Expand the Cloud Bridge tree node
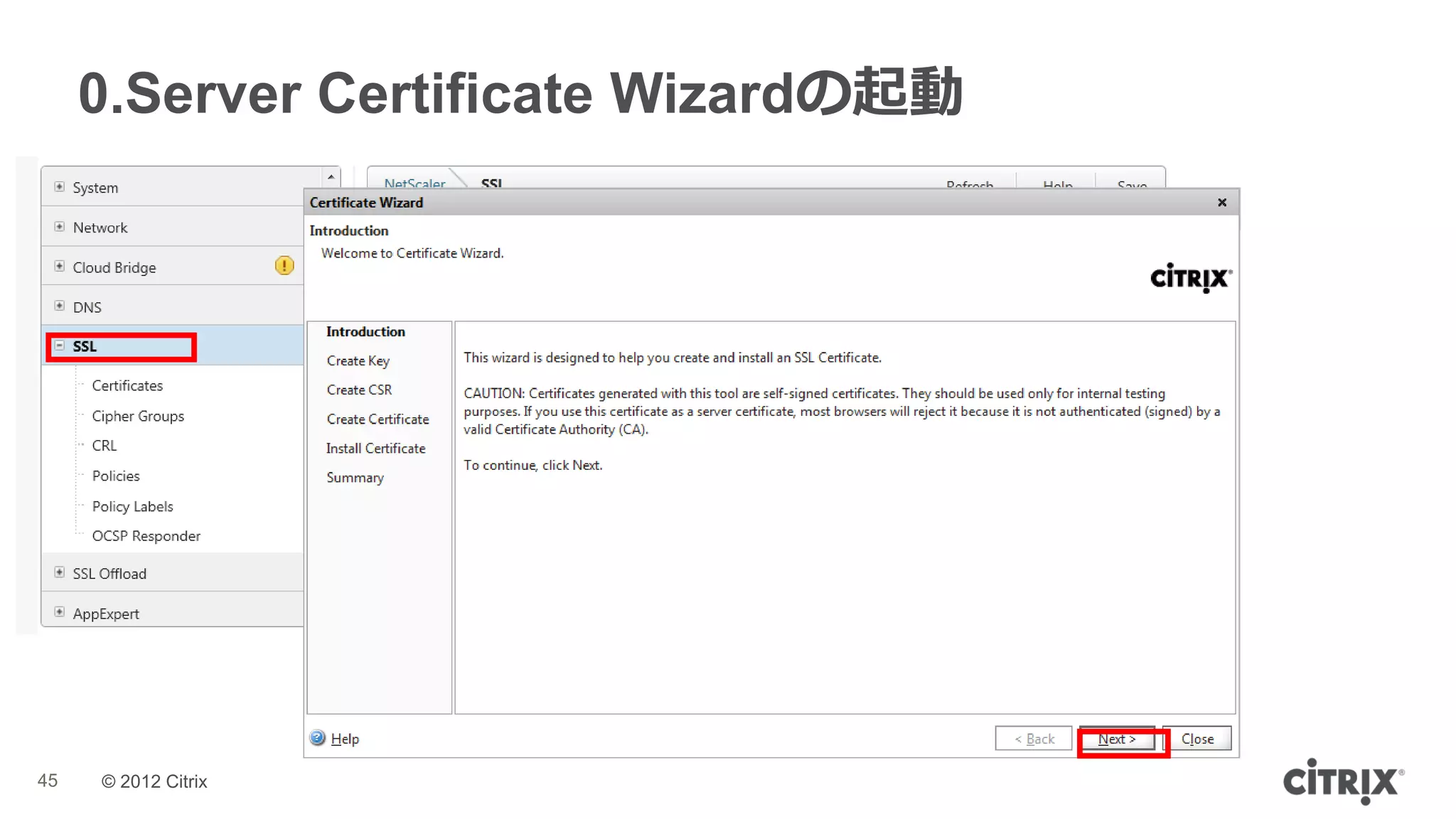Viewport: 1456px width, 819px height. [60, 266]
